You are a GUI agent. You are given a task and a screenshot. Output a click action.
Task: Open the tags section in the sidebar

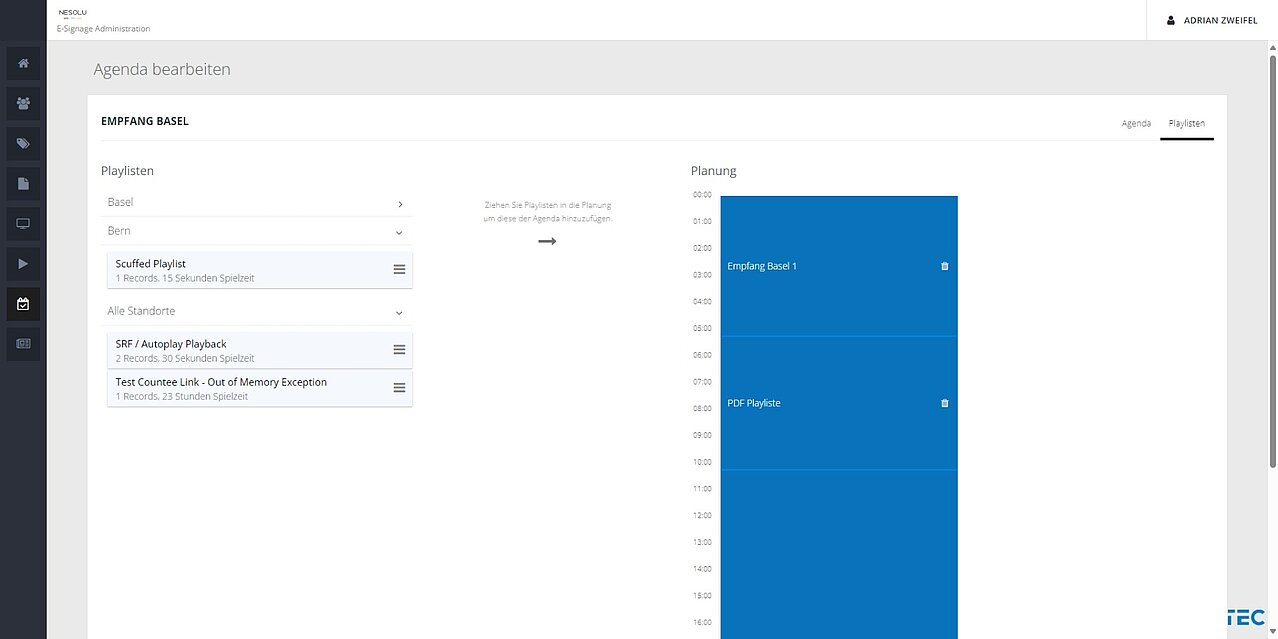23,143
